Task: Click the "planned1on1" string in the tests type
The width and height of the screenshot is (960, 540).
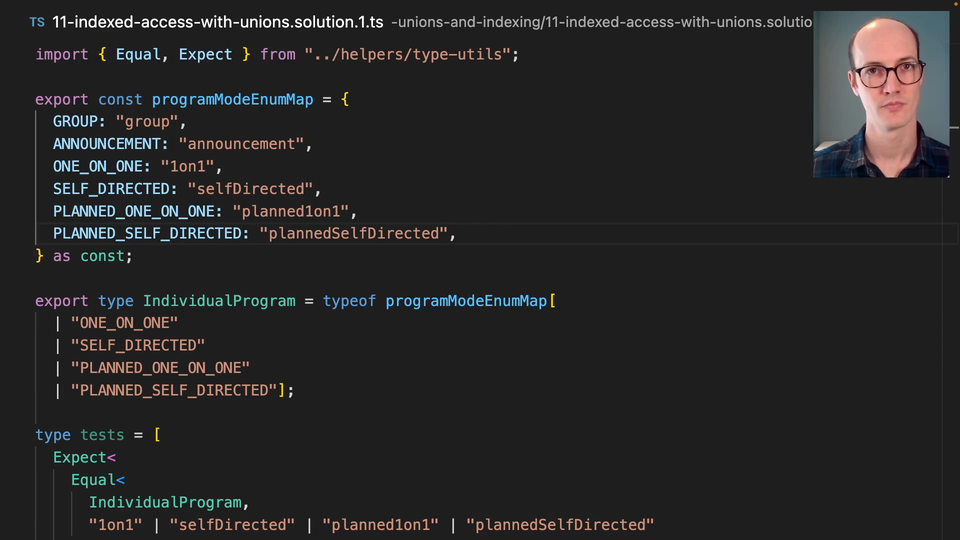Action: click(x=384, y=524)
